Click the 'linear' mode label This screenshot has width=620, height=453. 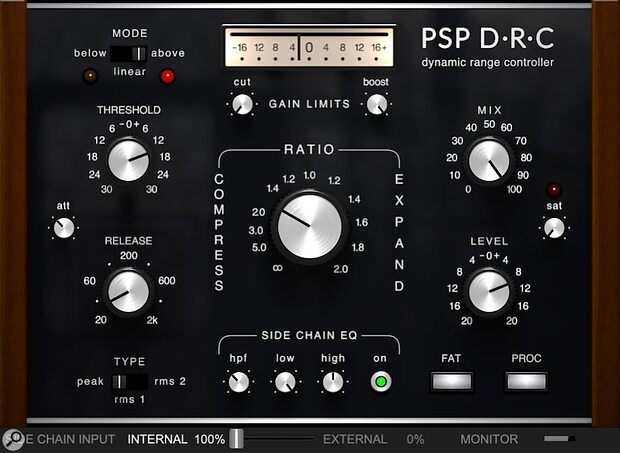[x=130, y=72]
